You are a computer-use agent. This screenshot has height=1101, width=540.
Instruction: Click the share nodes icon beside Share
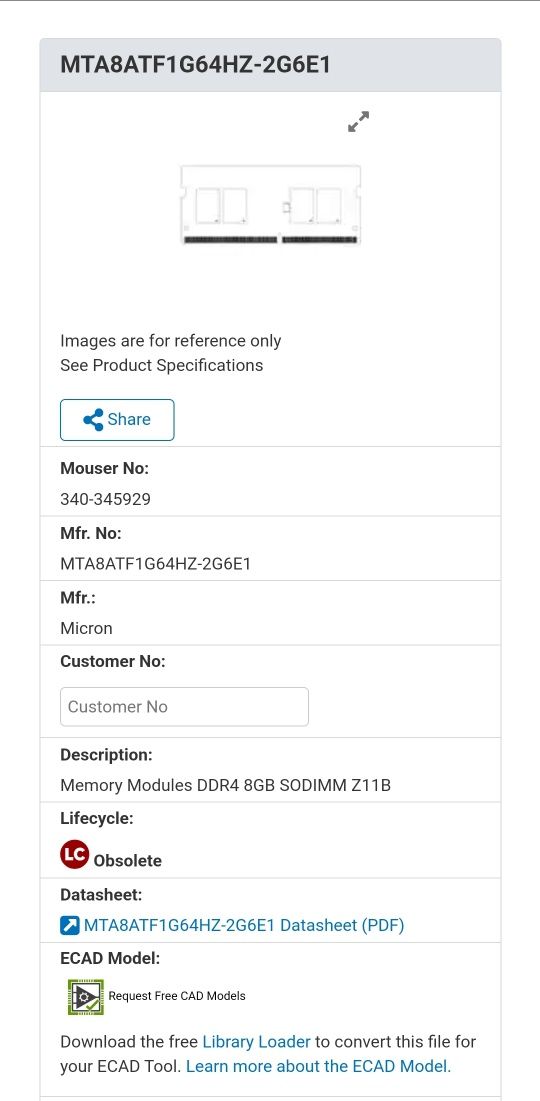[x=93, y=420]
